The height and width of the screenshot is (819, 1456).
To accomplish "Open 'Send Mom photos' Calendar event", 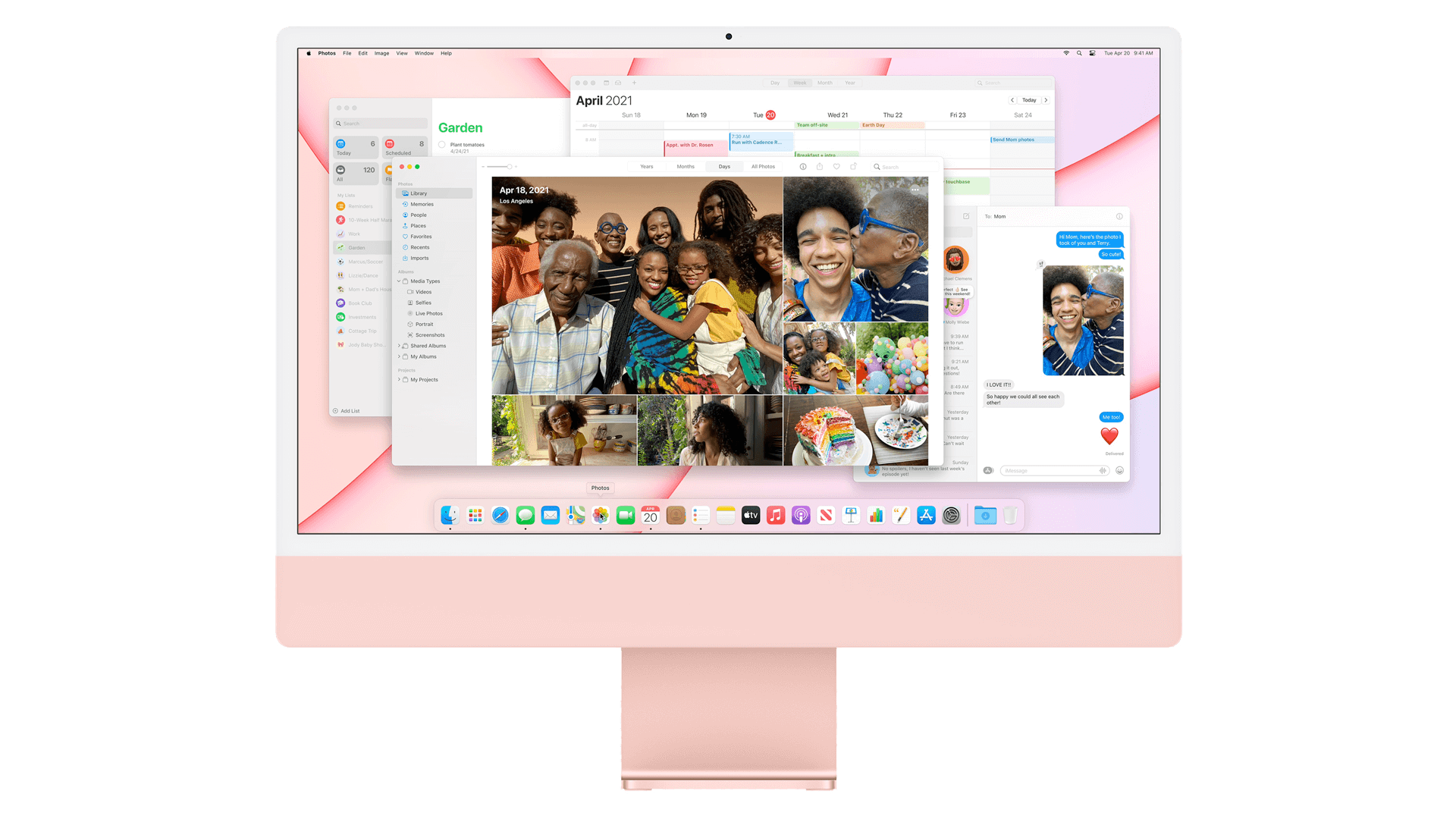I will [x=1021, y=140].
